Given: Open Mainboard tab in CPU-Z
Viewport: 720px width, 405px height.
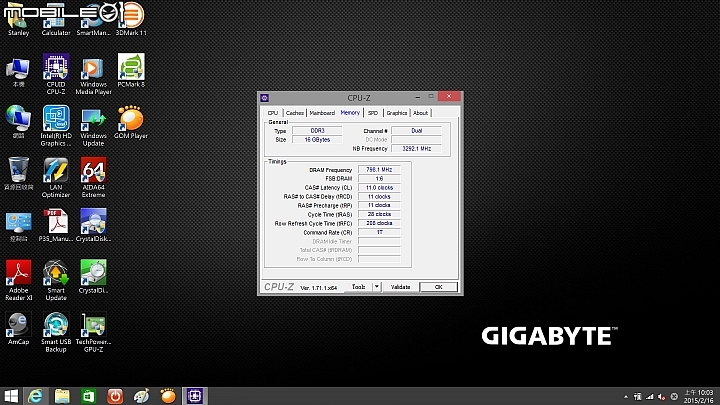Looking at the screenshot, I should [322, 113].
